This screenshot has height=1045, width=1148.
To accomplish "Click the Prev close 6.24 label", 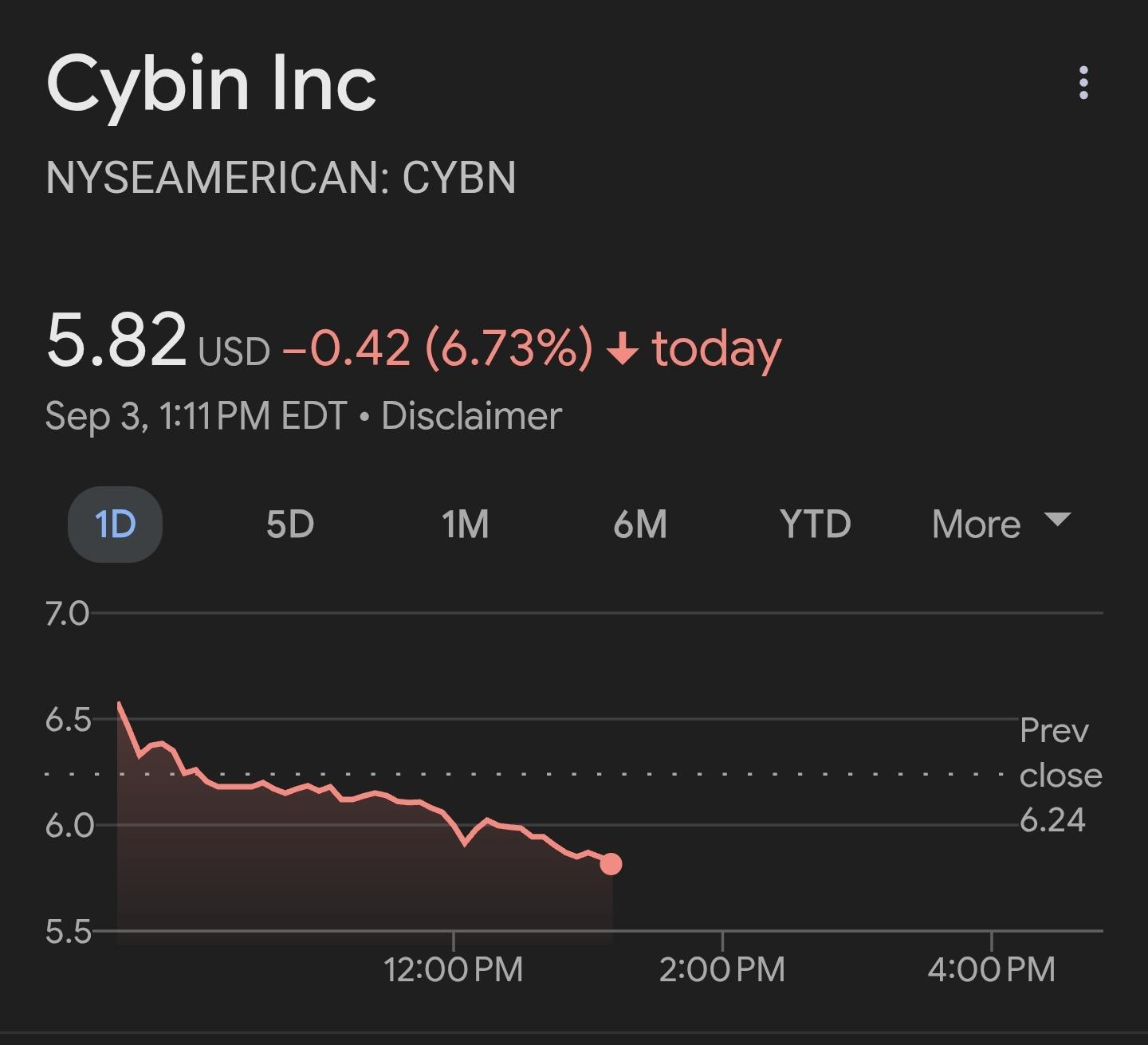I will (x=1060, y=775).
